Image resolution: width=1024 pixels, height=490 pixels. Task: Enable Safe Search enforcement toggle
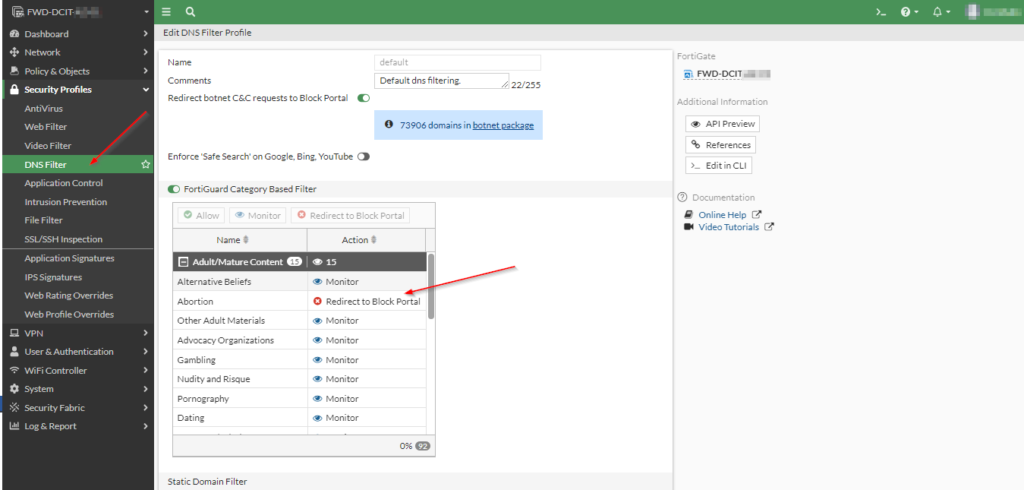coord(364,157)
